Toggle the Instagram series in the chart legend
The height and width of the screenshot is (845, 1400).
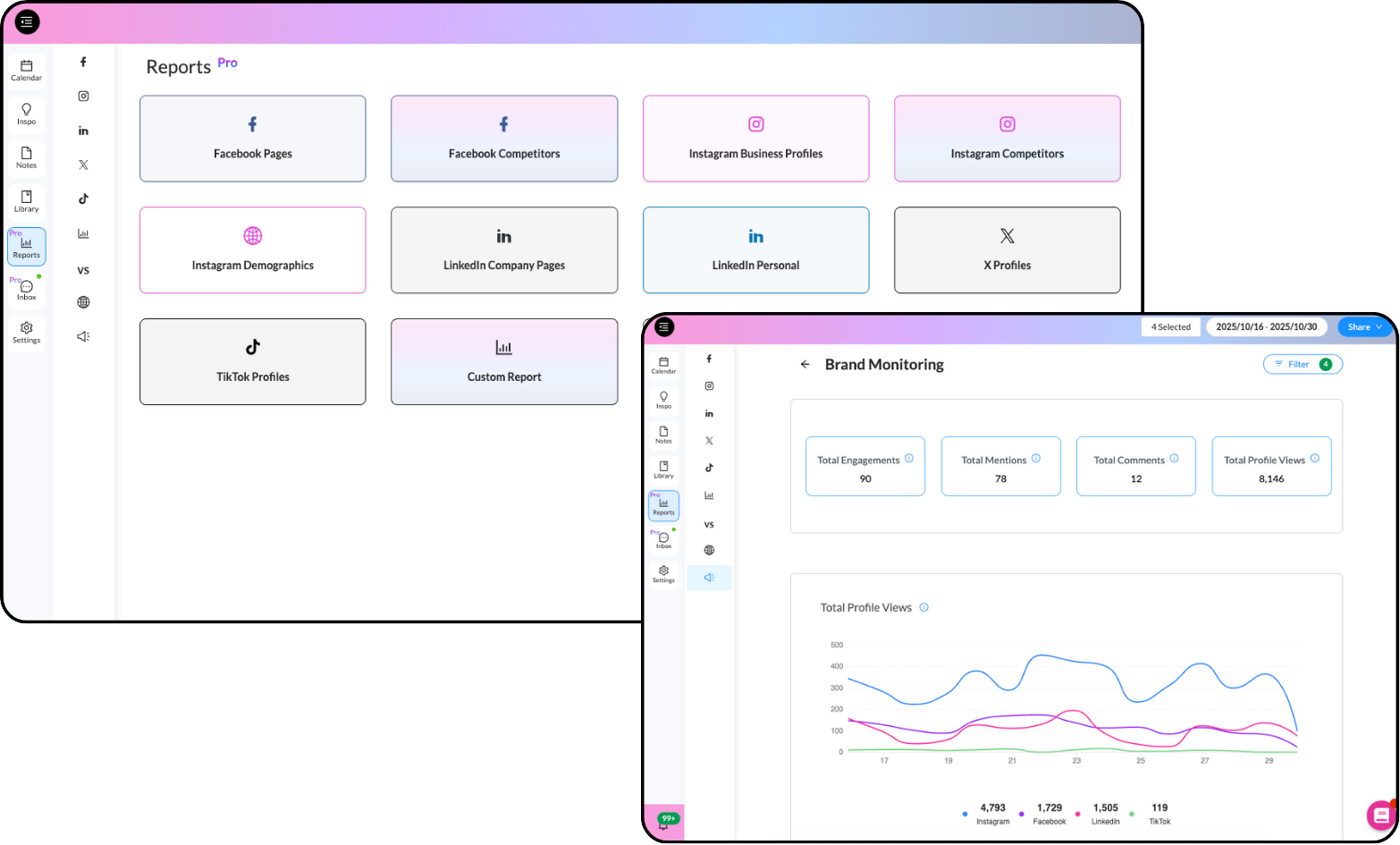pos(987,814)
